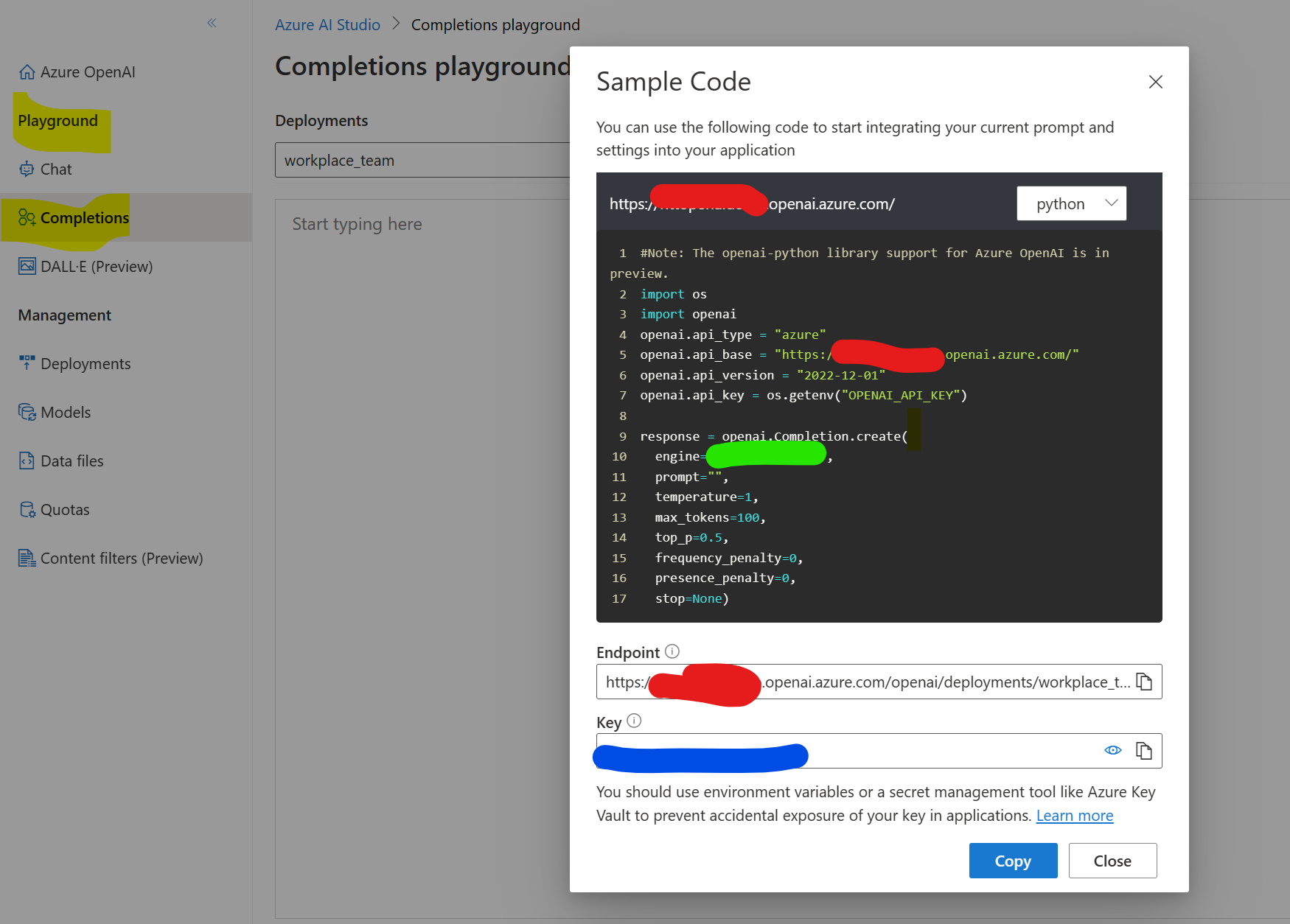Click the Chat bot icon
The width and height of the screenshot is (1290, 924).
27,169
